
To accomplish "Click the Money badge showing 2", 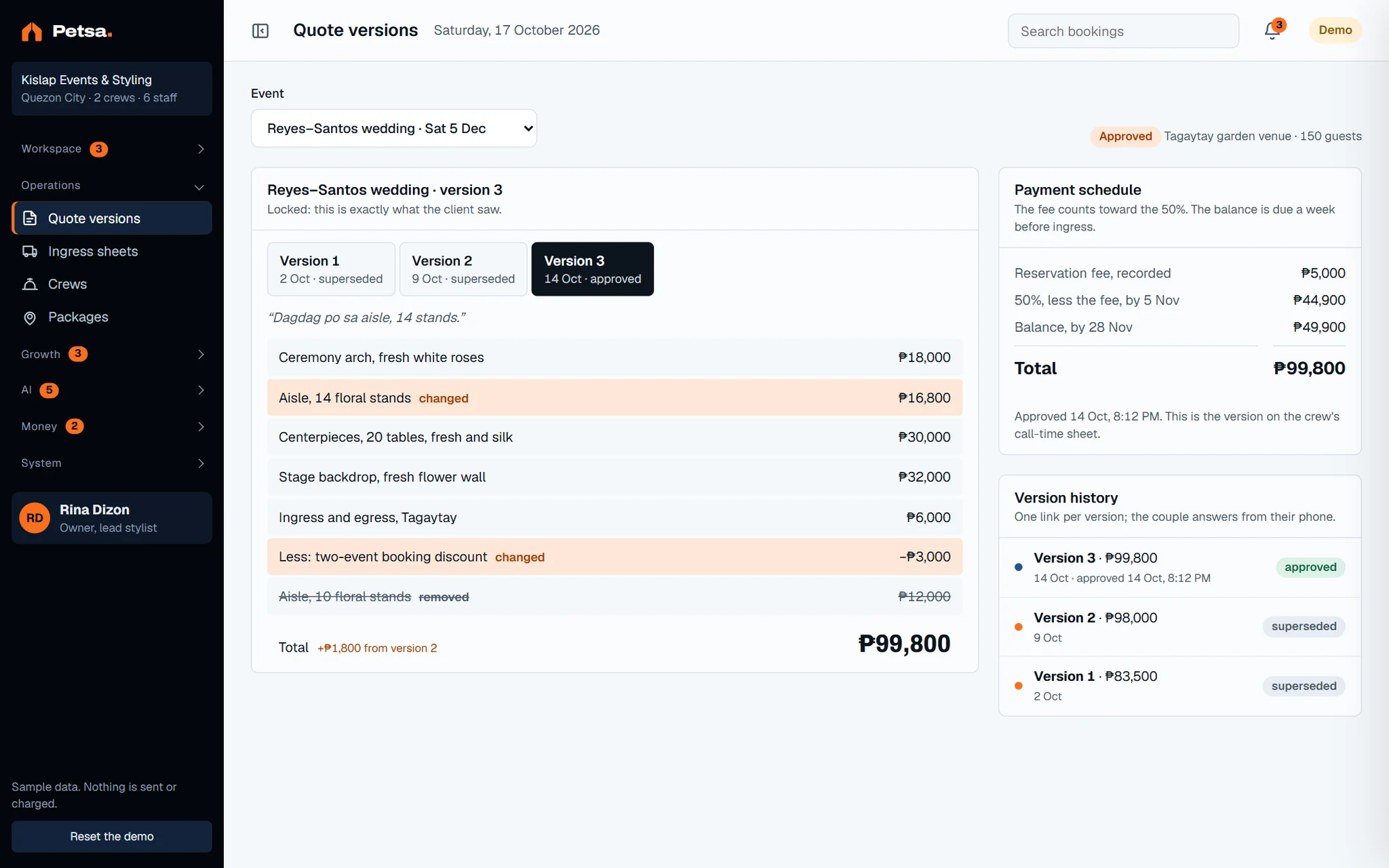I will [75, 427].
